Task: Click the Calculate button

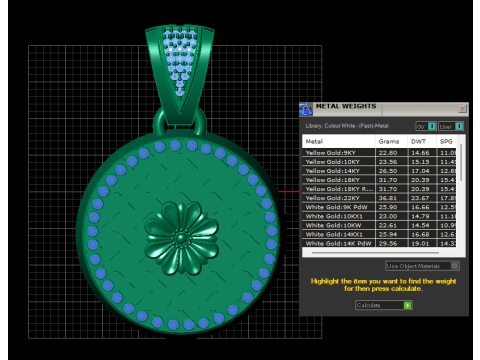Action: 384,305
